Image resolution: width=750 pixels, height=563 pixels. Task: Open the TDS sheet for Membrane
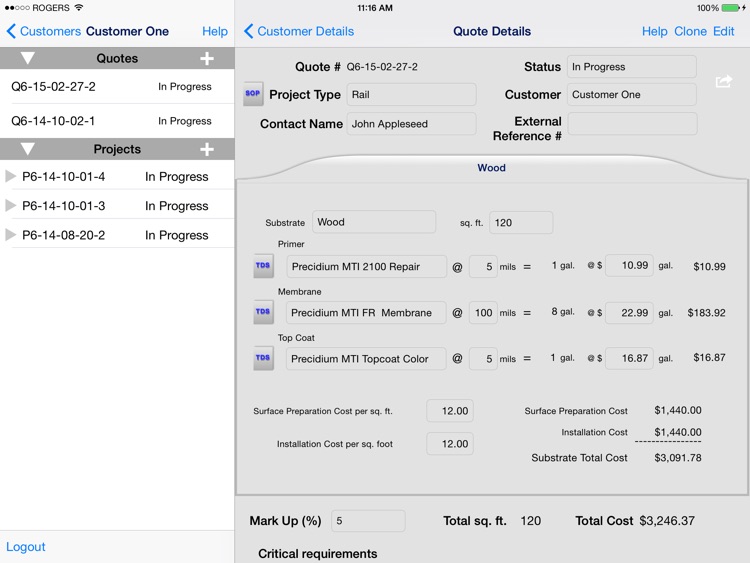point(263,312)
